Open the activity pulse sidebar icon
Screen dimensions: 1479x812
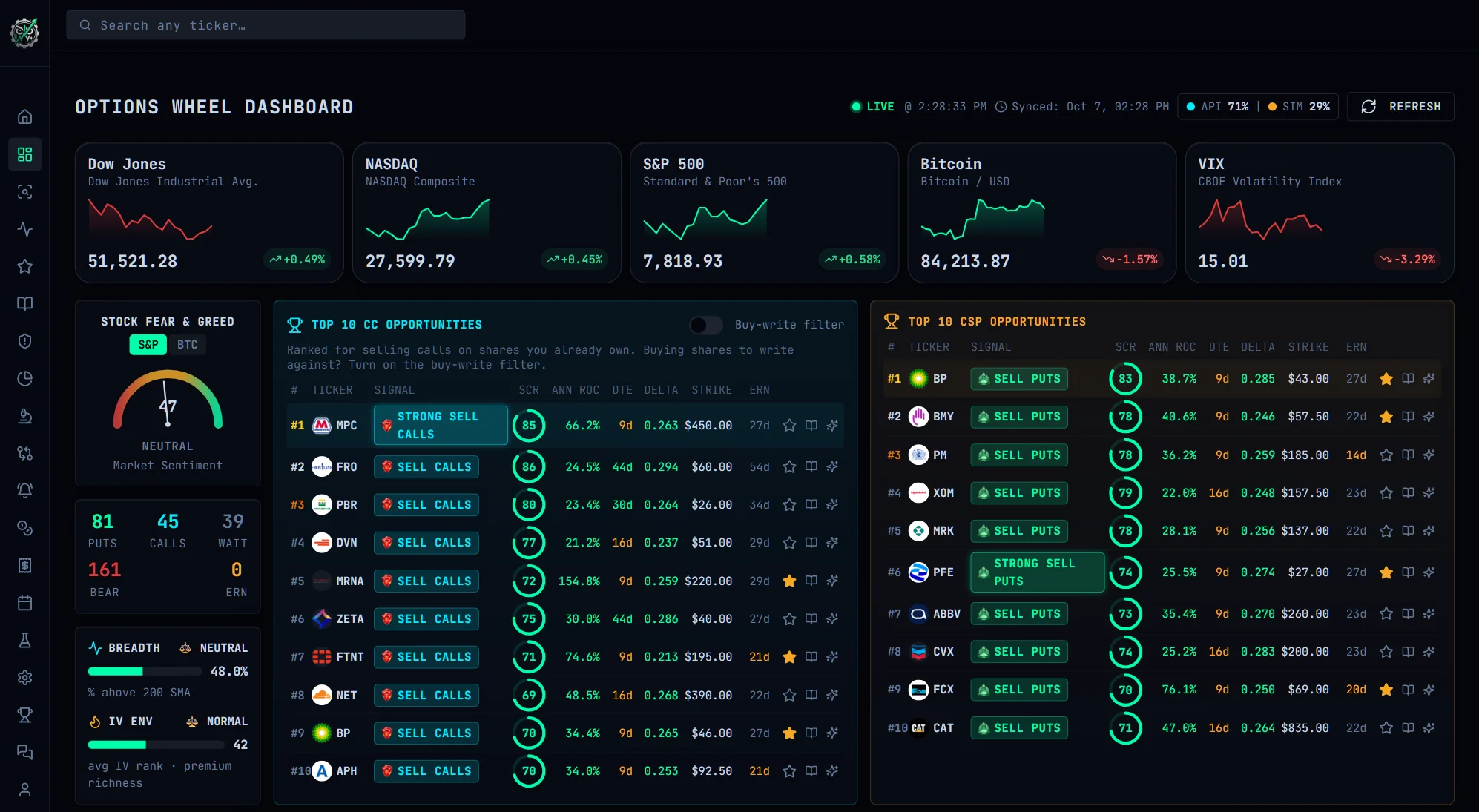click(x=24, y=229)
